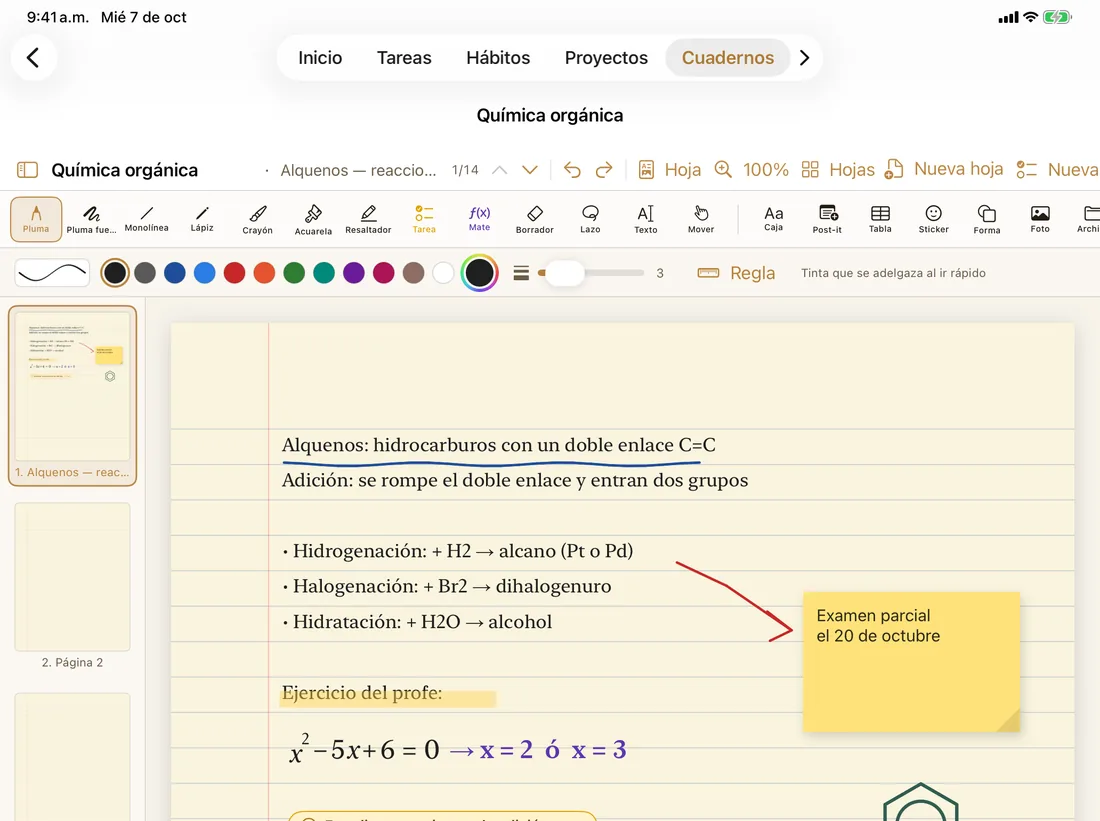Activate the Resaltador highlighter

[368, 219]
